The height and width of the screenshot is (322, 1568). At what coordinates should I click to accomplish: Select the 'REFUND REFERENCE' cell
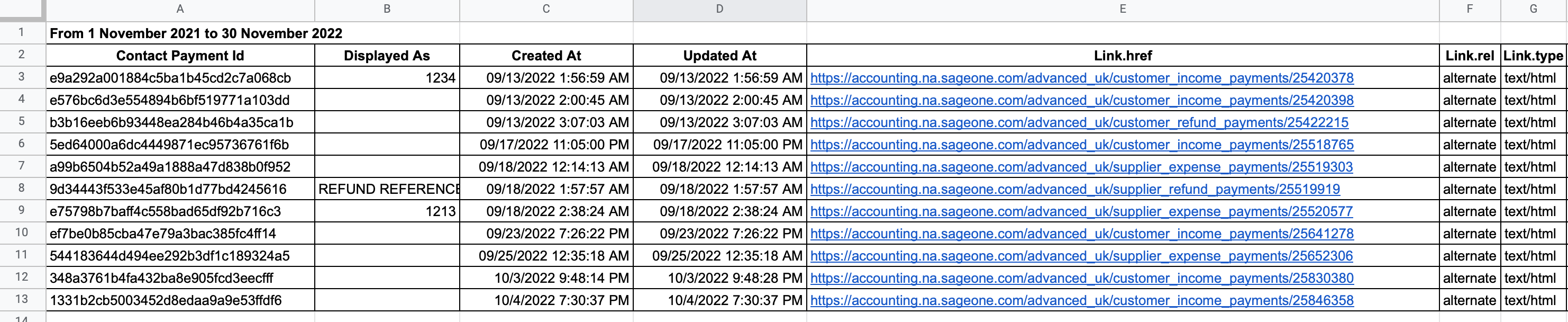coord(387,189)
